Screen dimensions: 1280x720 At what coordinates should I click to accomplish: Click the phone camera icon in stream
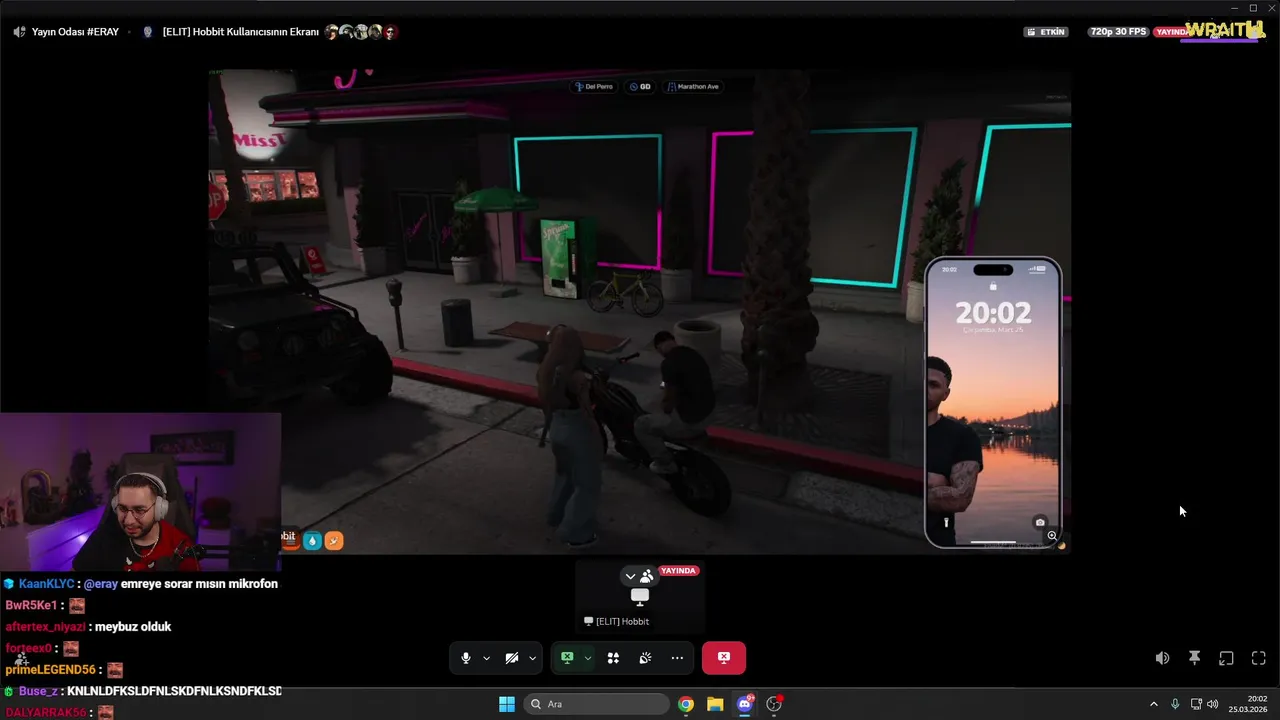pos(1040,522)
